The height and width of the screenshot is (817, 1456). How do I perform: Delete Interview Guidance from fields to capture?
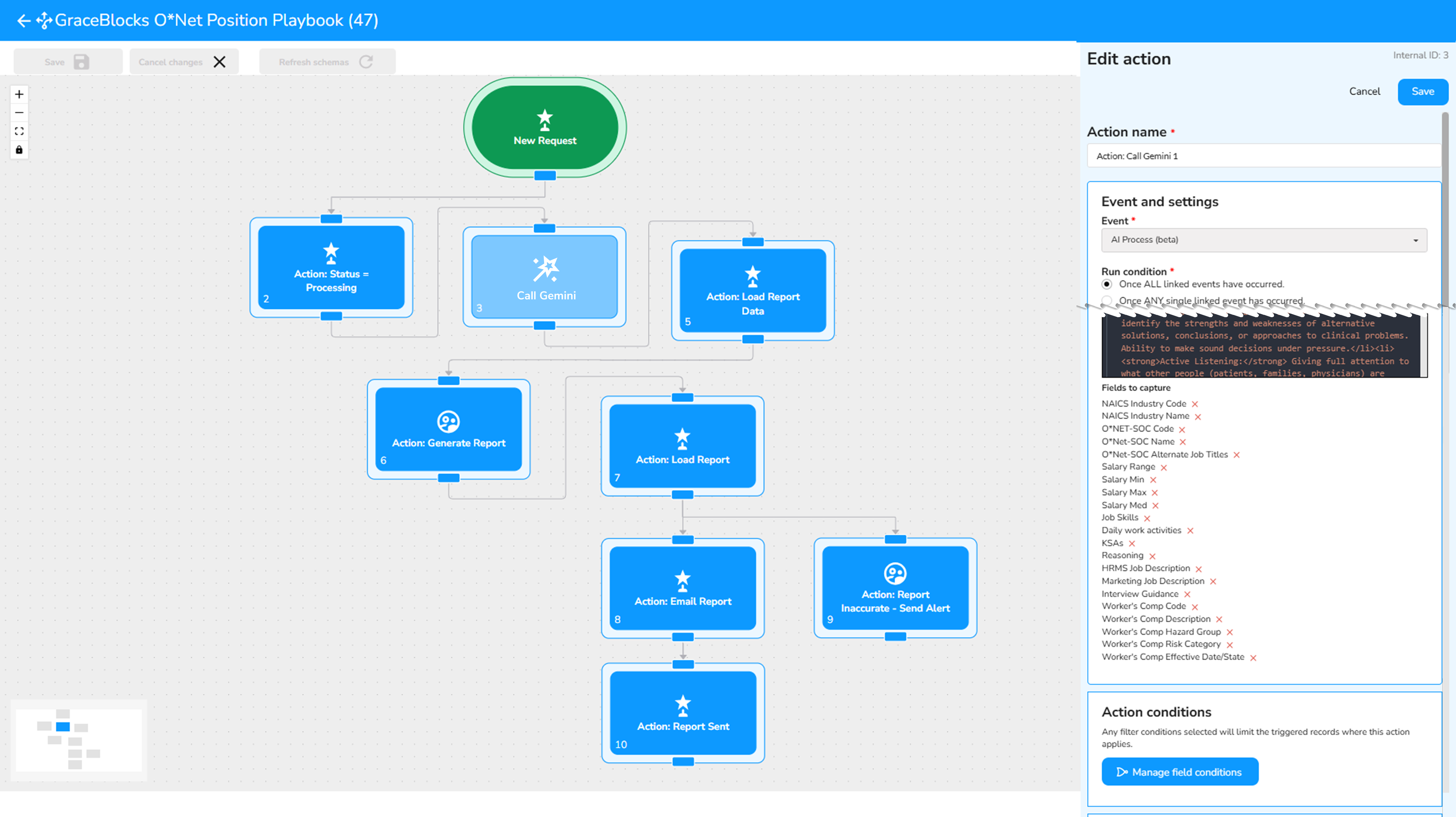(1187, 595)
